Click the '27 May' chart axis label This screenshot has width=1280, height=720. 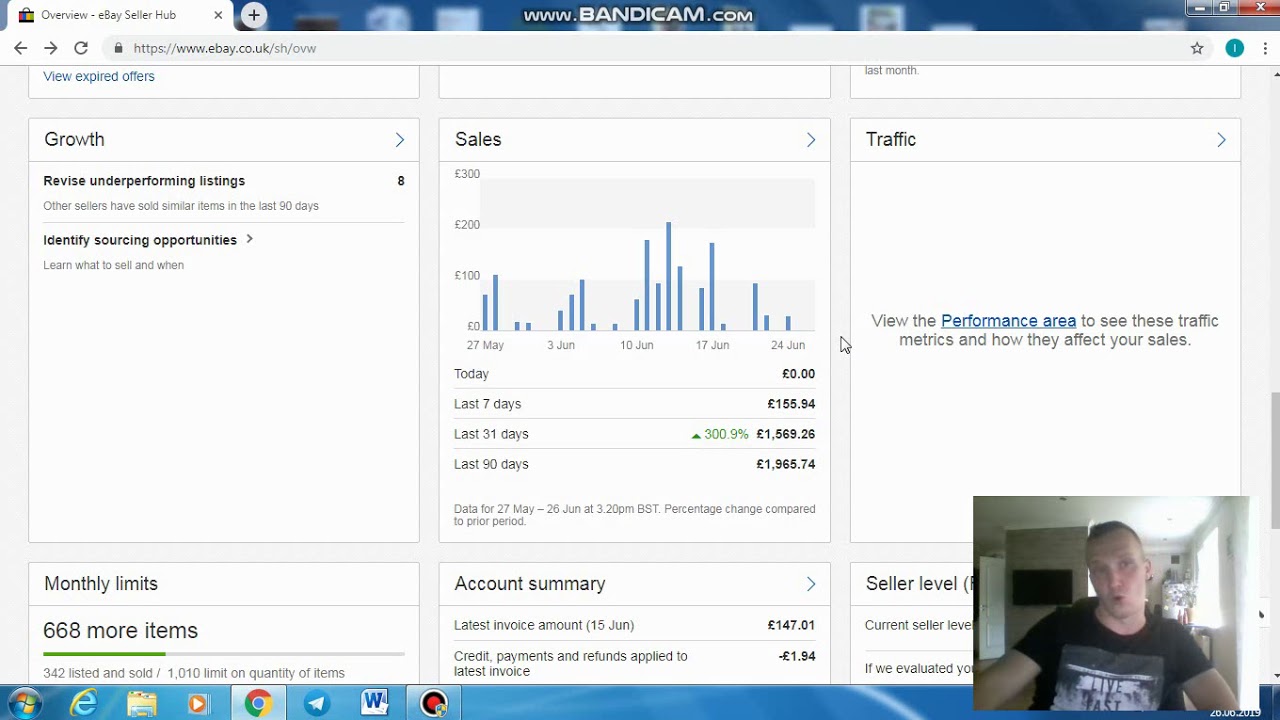point(485,345)
